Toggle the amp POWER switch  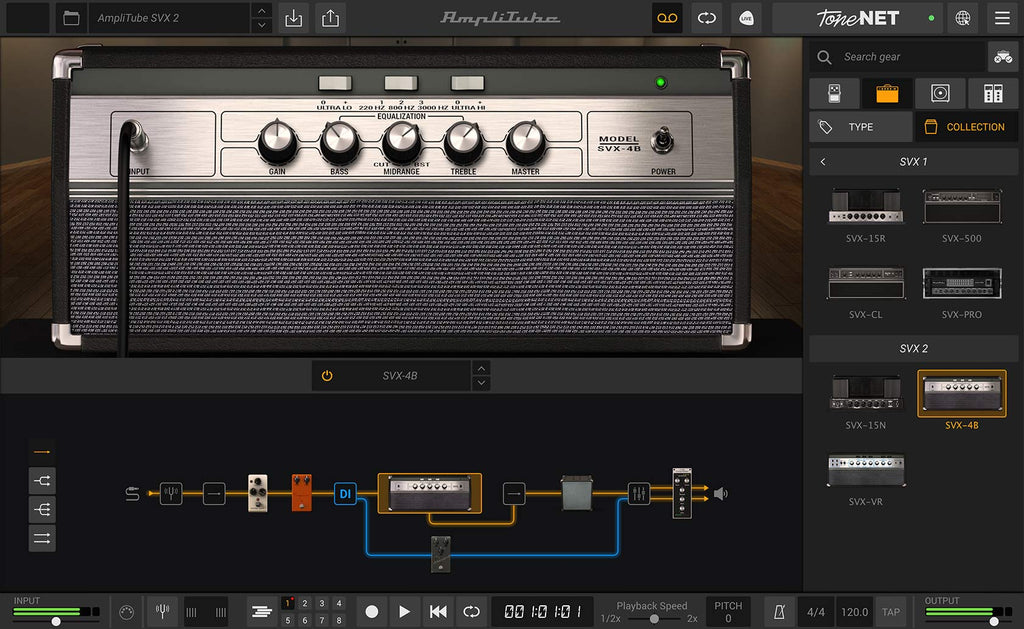pyautogui.click(x=662, y=140)
